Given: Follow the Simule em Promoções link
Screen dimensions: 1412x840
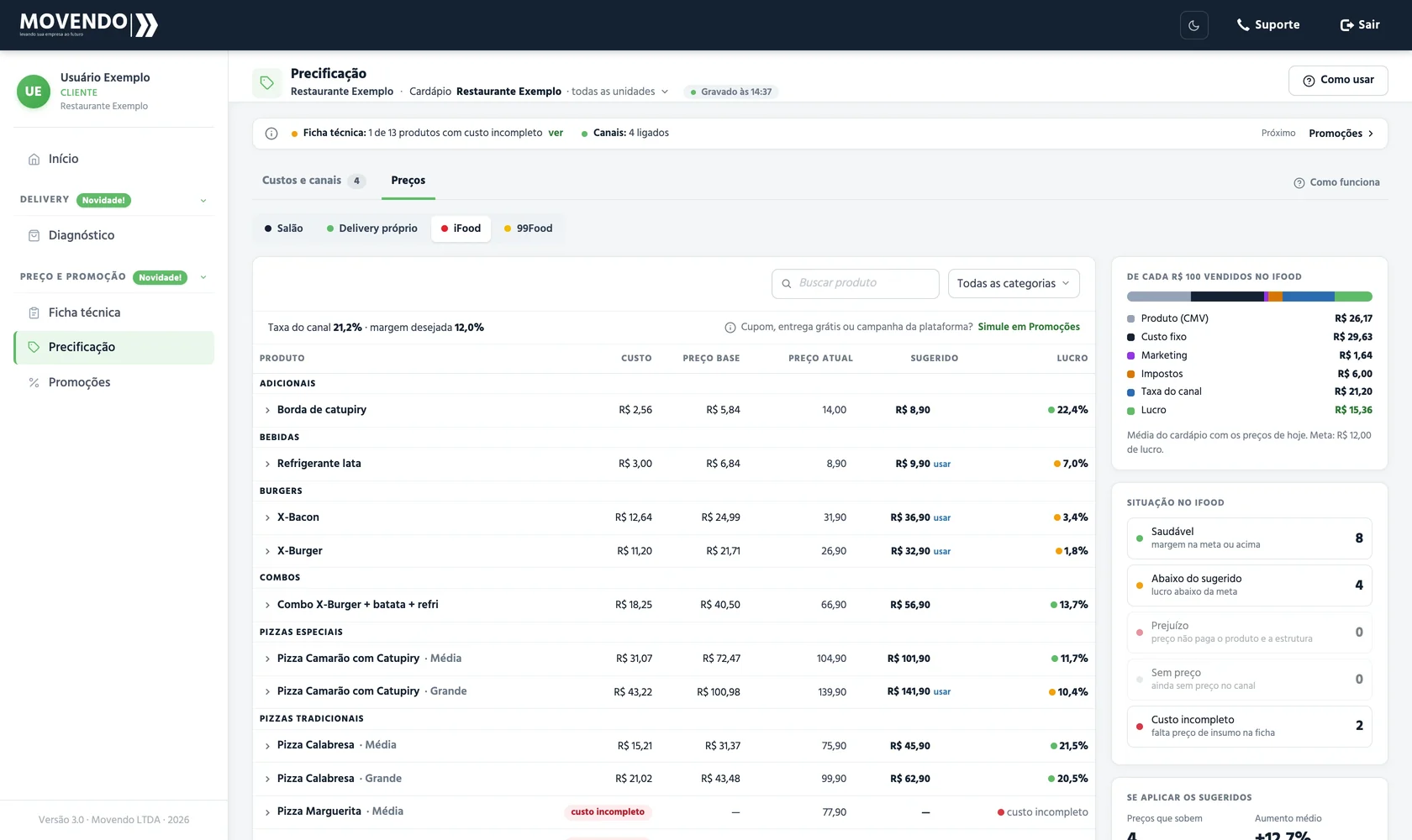Looking at the screenshot, I should click(1029, 327).
